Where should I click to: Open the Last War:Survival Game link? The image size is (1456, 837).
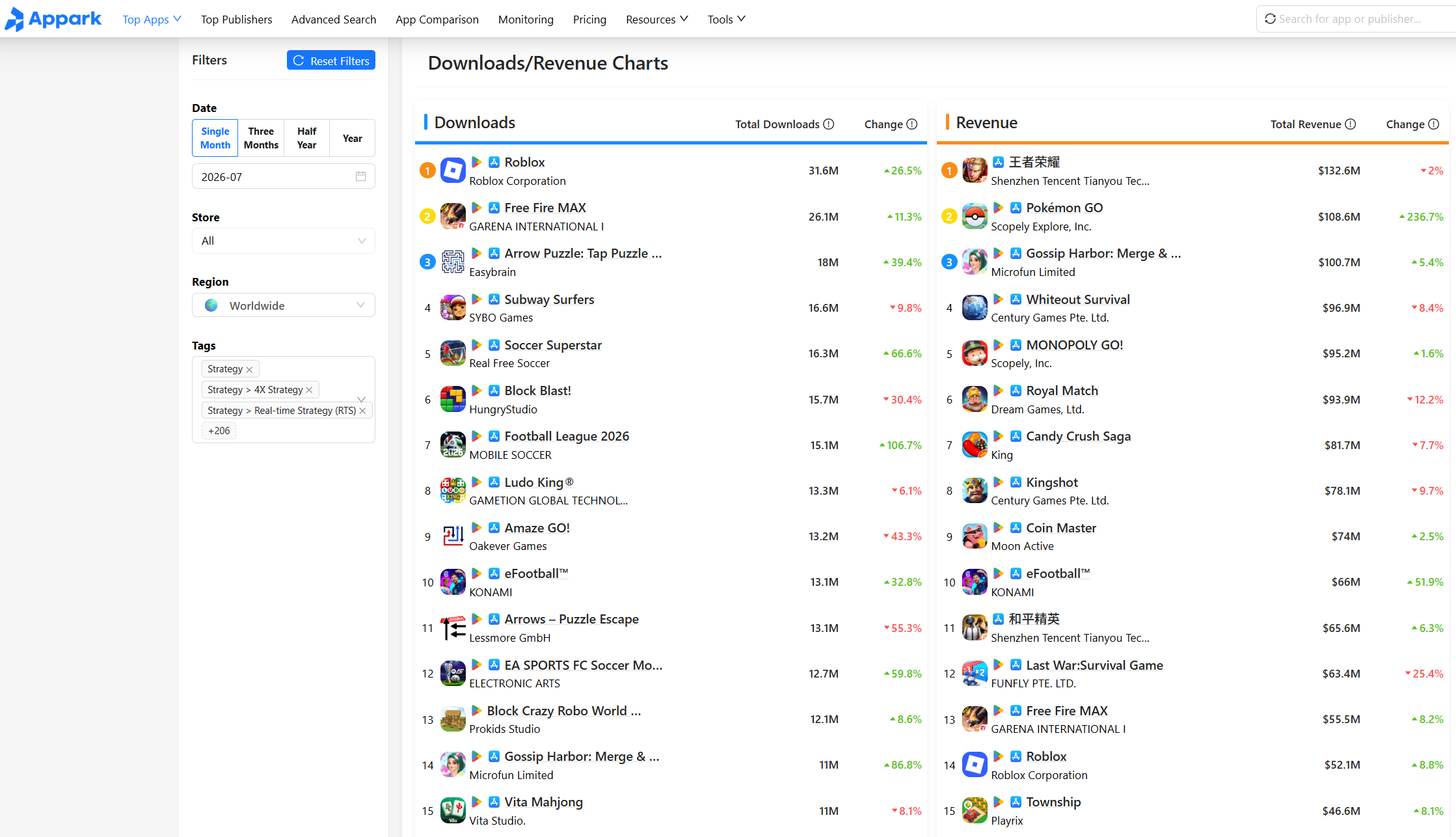1094,665
